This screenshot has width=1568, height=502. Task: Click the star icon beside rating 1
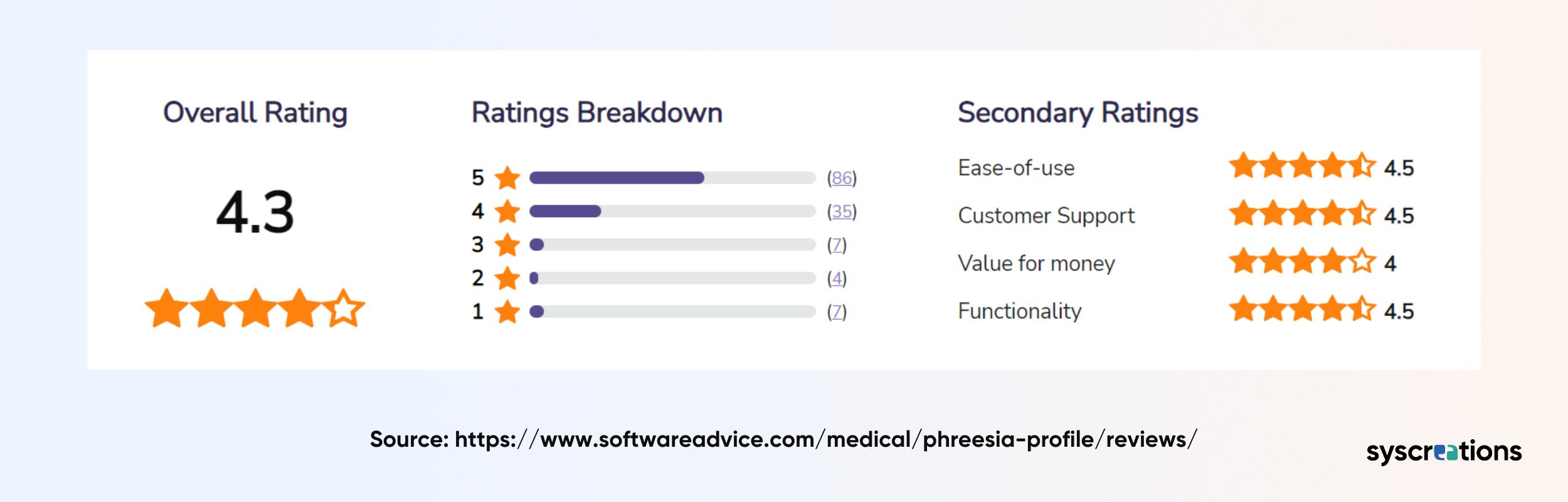(x=507, y=311)
